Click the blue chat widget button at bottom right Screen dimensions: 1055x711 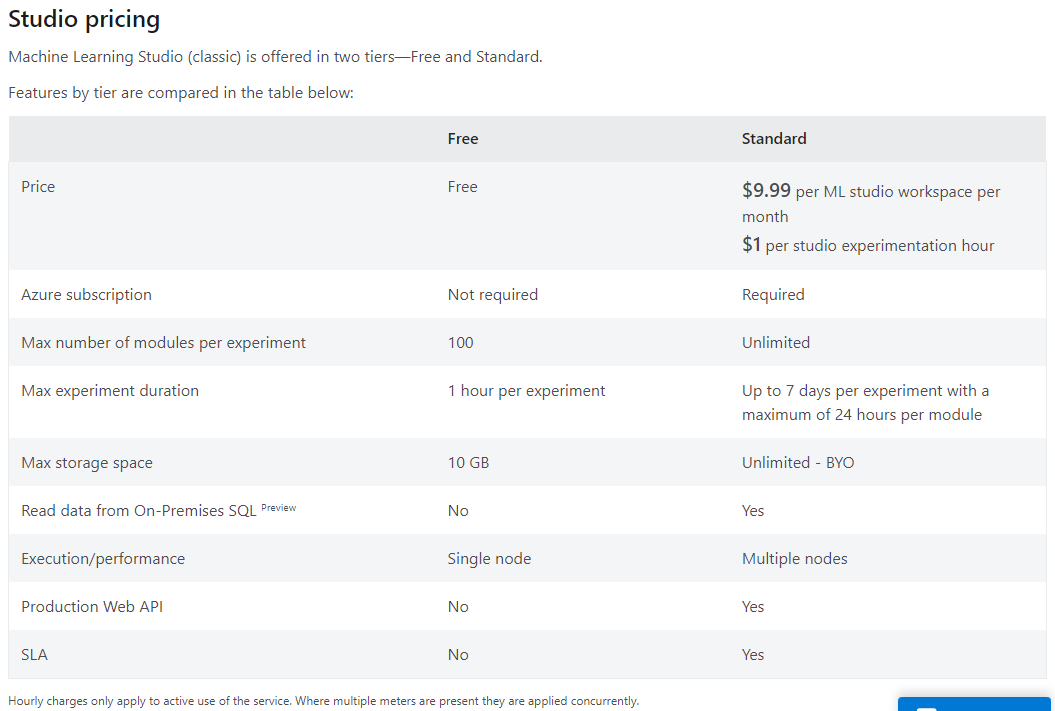(973, 704)
